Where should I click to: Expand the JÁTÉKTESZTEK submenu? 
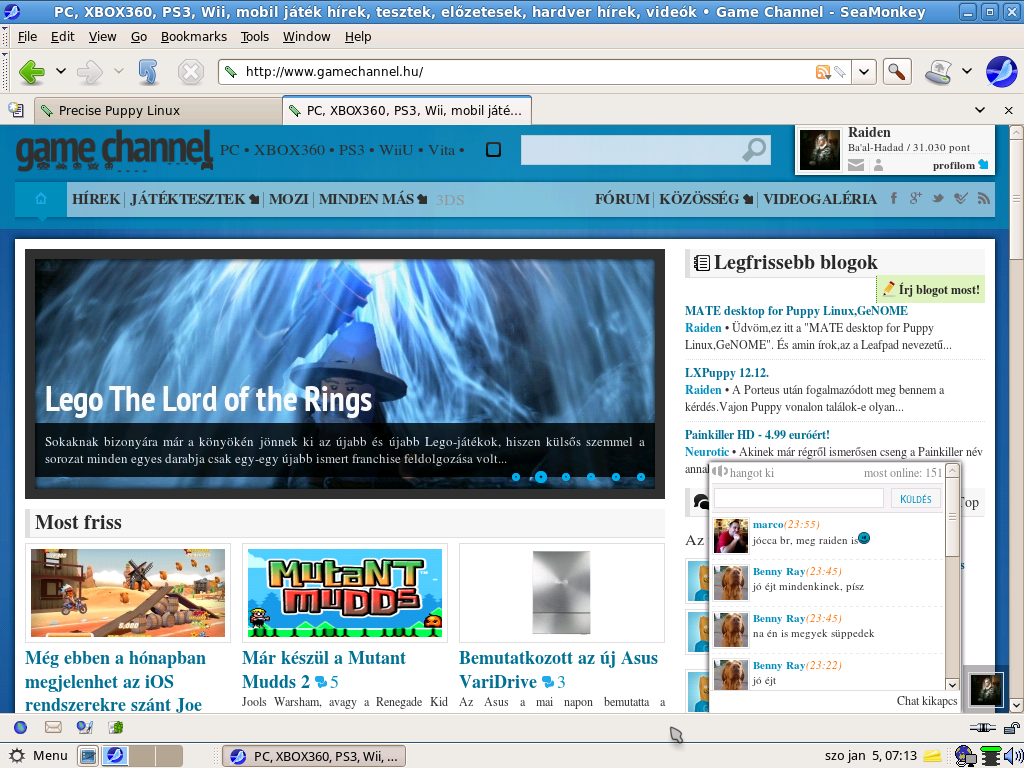point(254,199)
